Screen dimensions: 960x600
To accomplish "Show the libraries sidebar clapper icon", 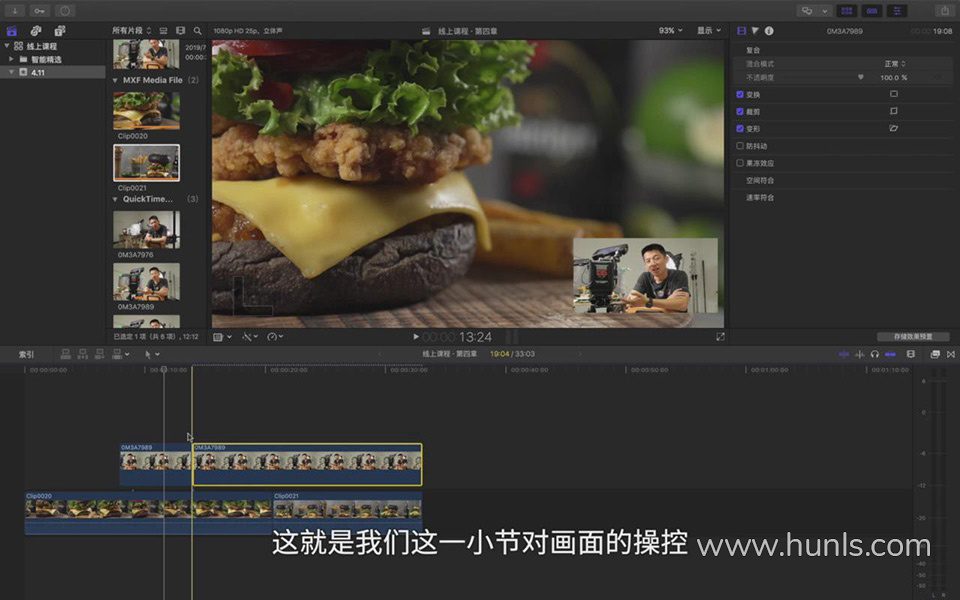I will (x=12, y=31).
